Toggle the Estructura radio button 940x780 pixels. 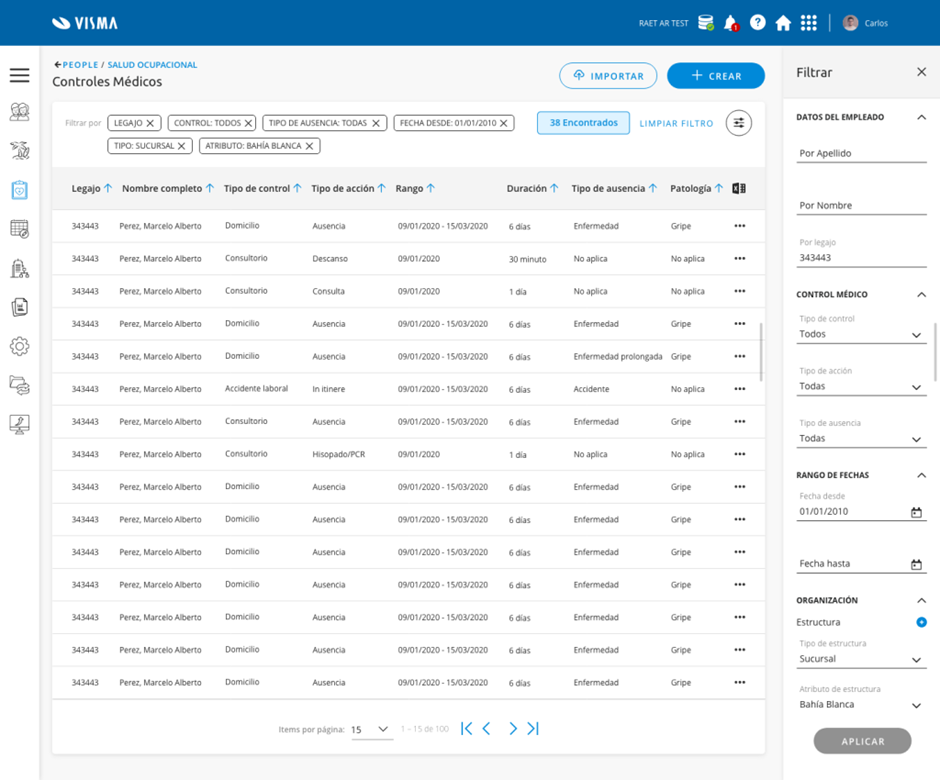point(921,622)
